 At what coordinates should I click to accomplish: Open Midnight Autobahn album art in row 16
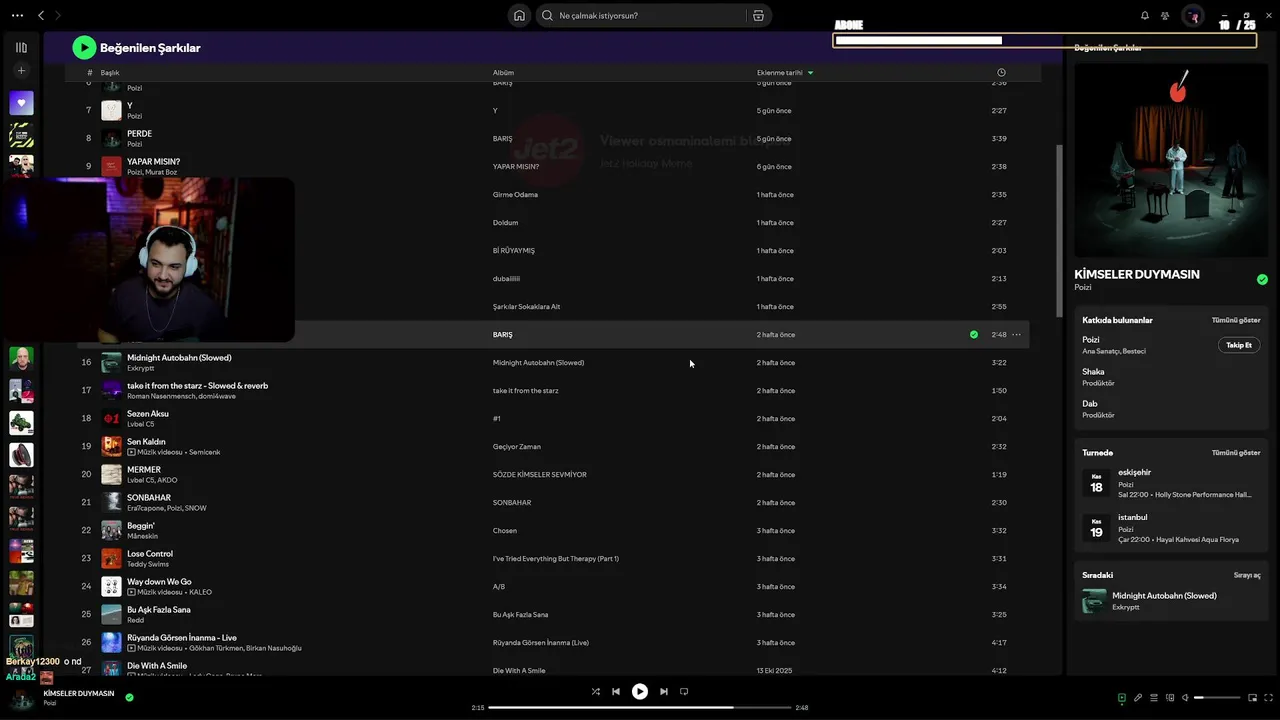pyautogui.click(x=111, y=362)
